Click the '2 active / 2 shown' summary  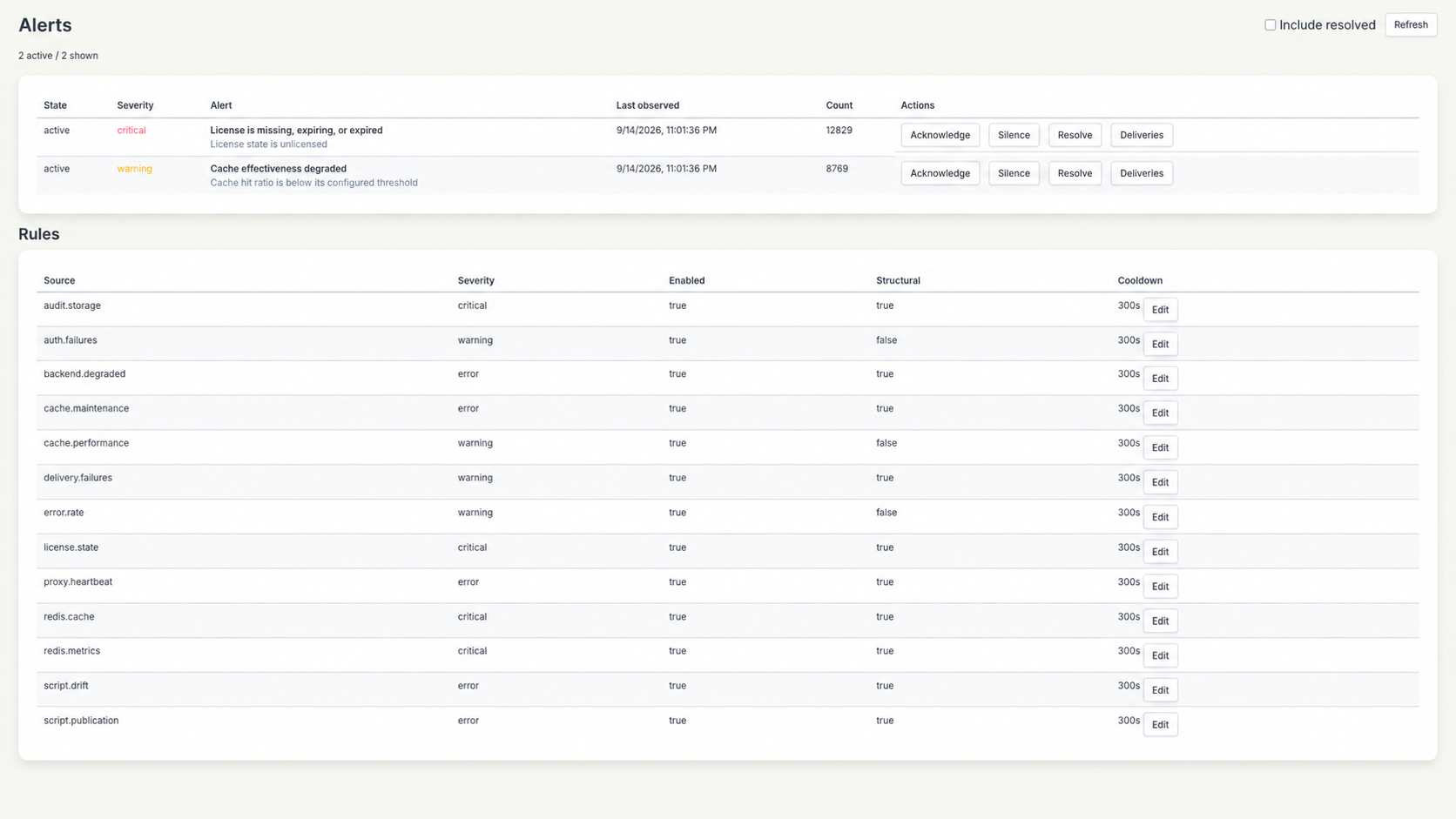click(58, 56)
